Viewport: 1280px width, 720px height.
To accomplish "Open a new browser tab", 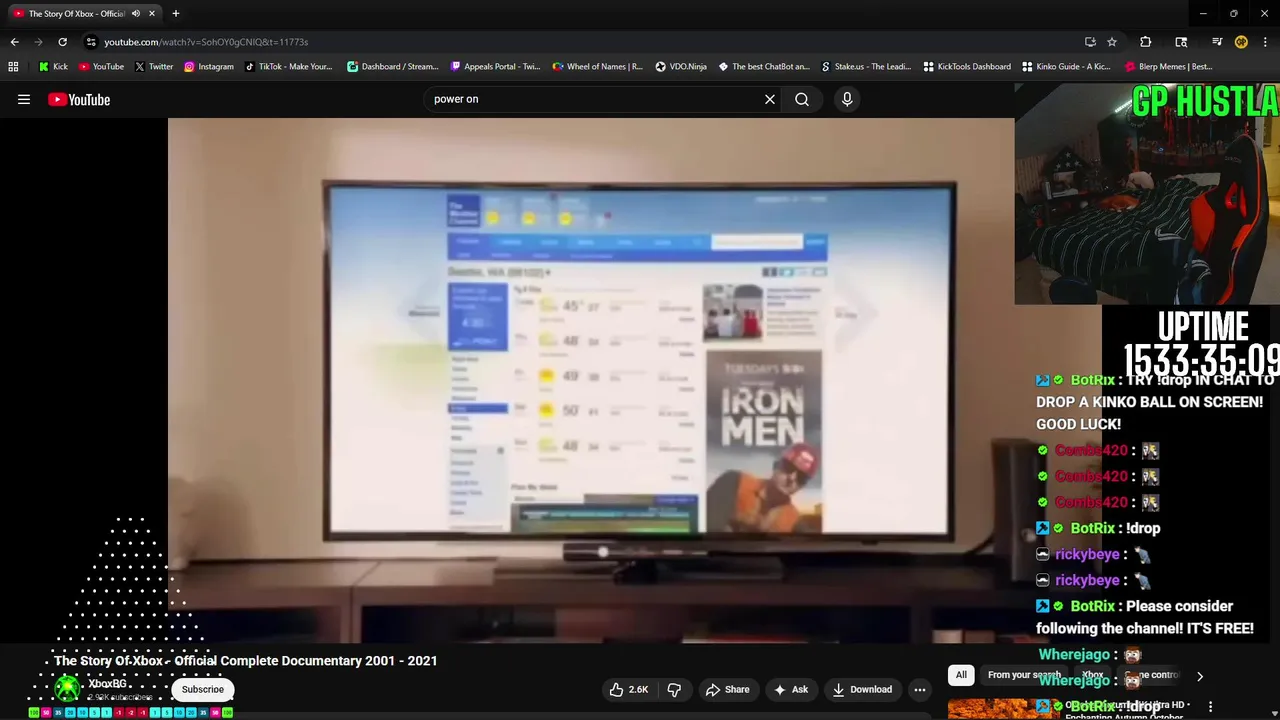I will [x=176, y=14].
